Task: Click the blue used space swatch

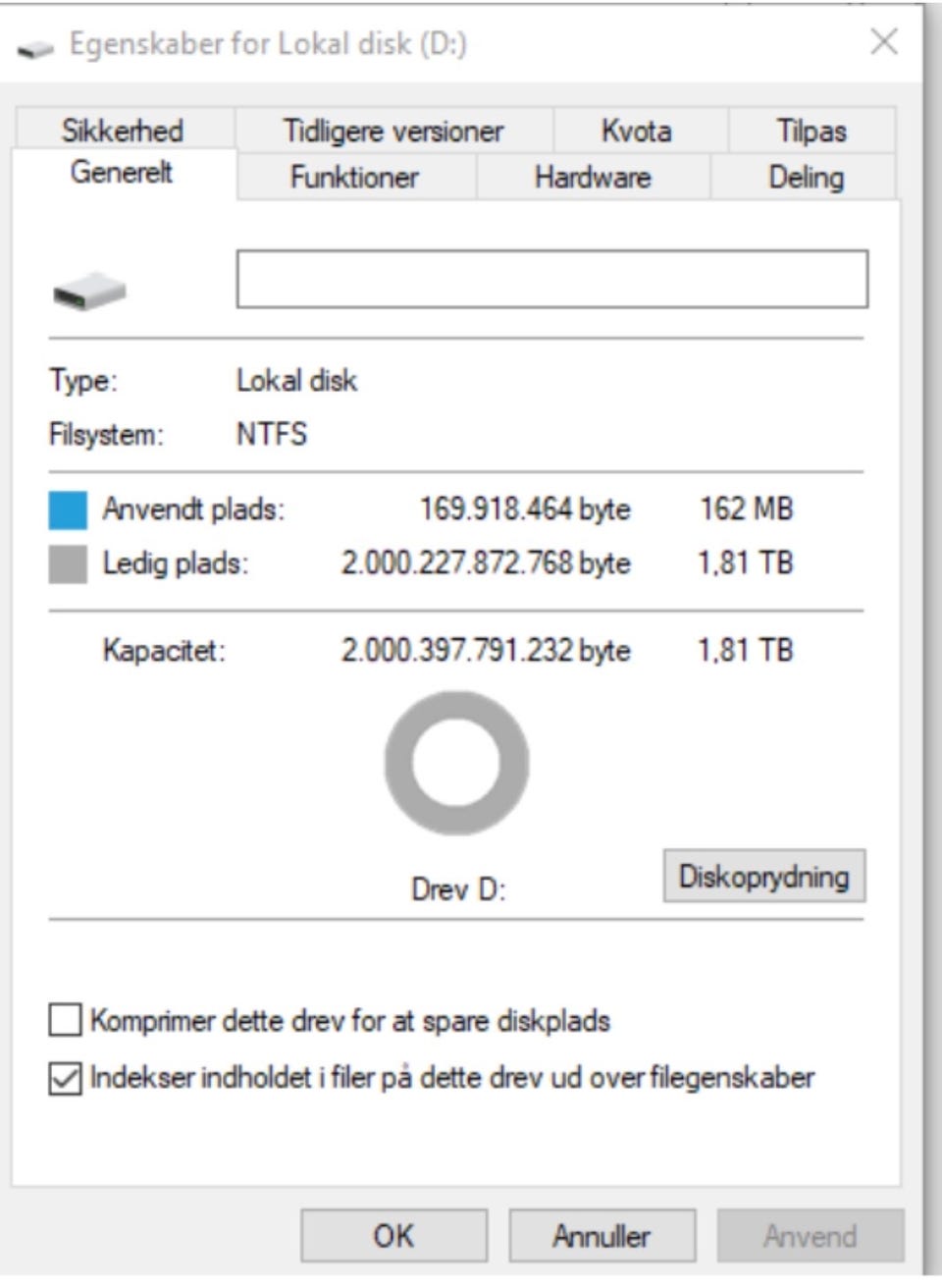Action: click(68, 510)
